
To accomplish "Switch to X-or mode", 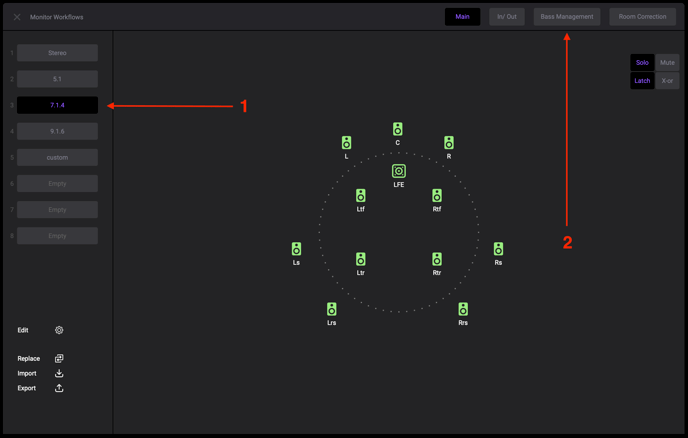I will click(x=667, y=81).
